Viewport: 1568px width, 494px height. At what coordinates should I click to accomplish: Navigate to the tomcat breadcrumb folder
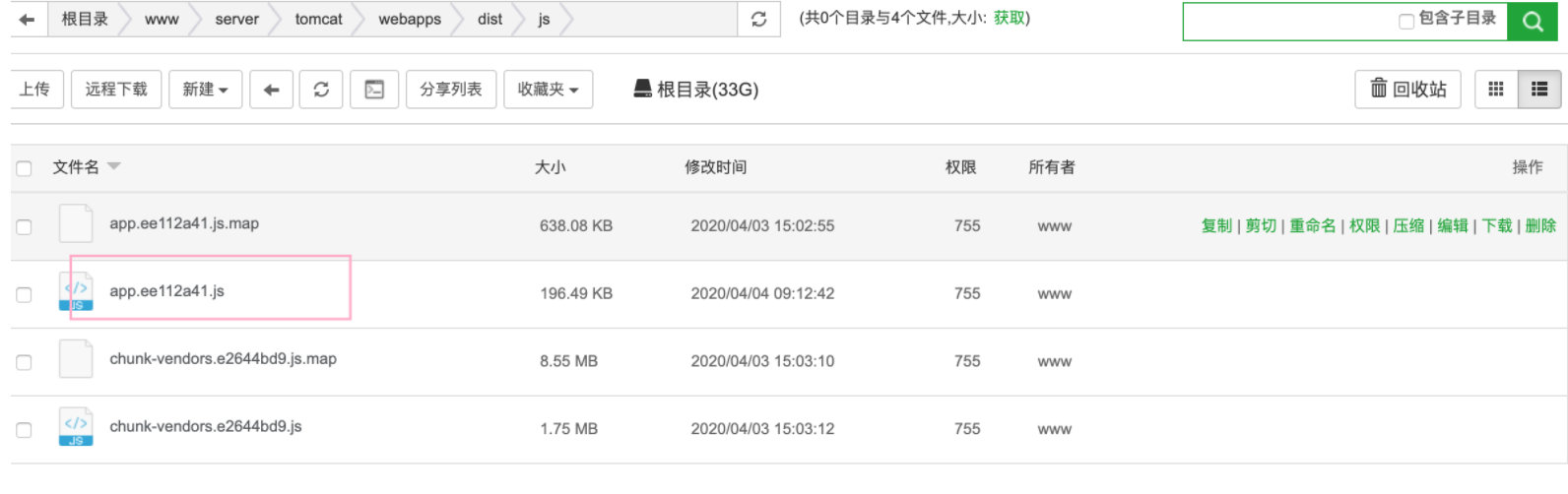click(318, 19)
